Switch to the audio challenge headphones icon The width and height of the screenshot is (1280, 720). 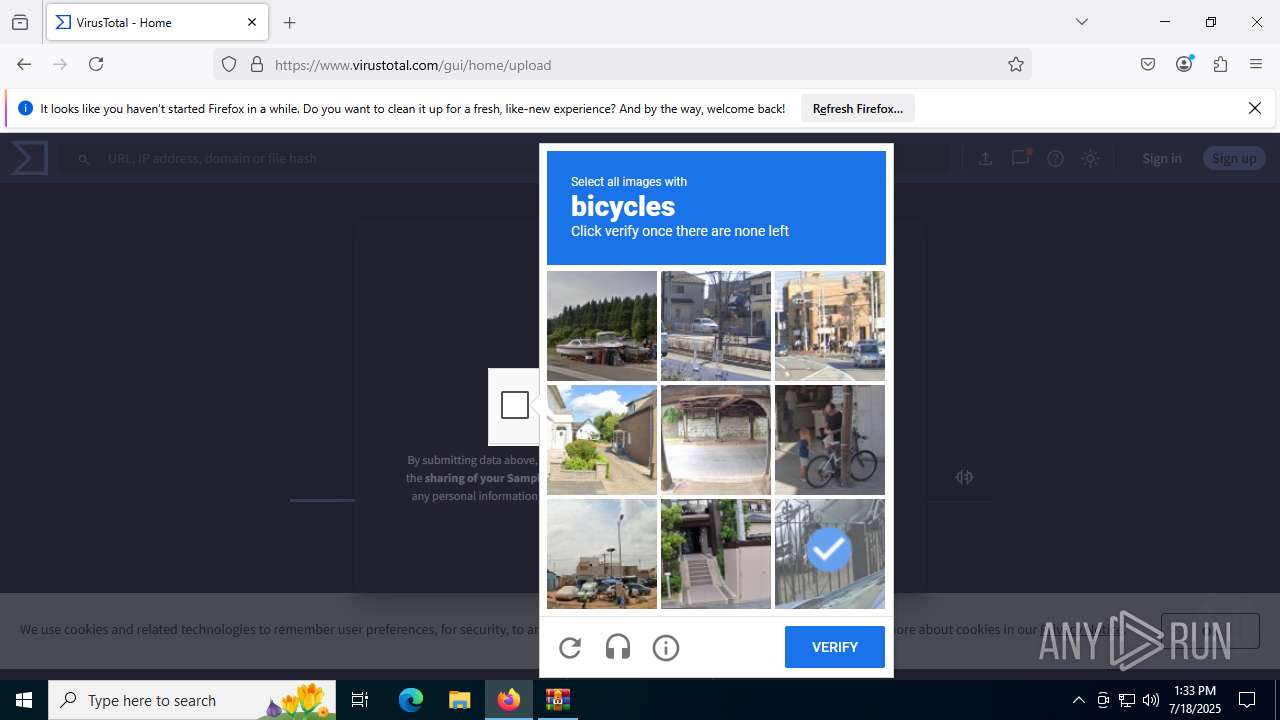(x=618, y=648)
